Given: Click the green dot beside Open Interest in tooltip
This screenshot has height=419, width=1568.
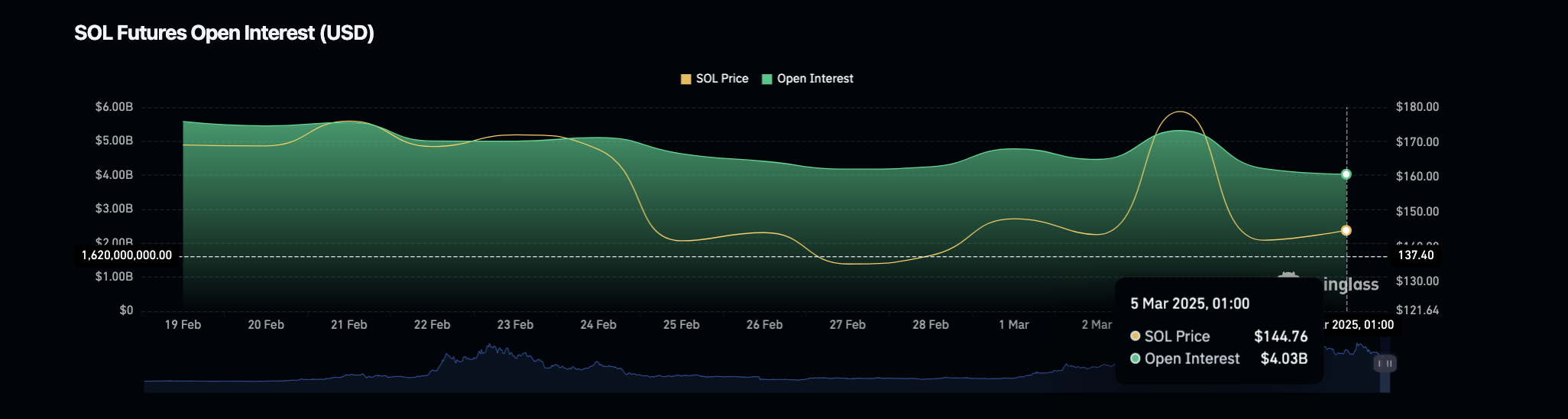Looking at the screenshot, I should click(1136, 359).
